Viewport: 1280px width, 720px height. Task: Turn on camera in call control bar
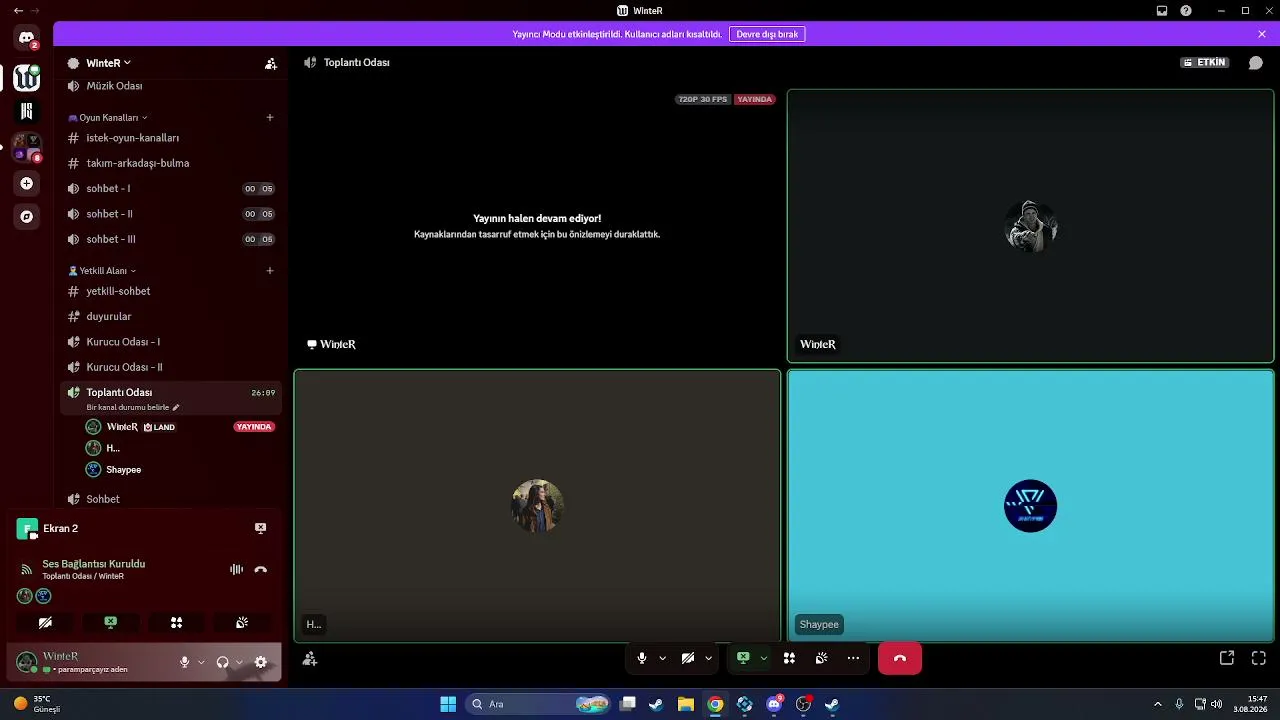pyautogui.click(x=688, y=658)
